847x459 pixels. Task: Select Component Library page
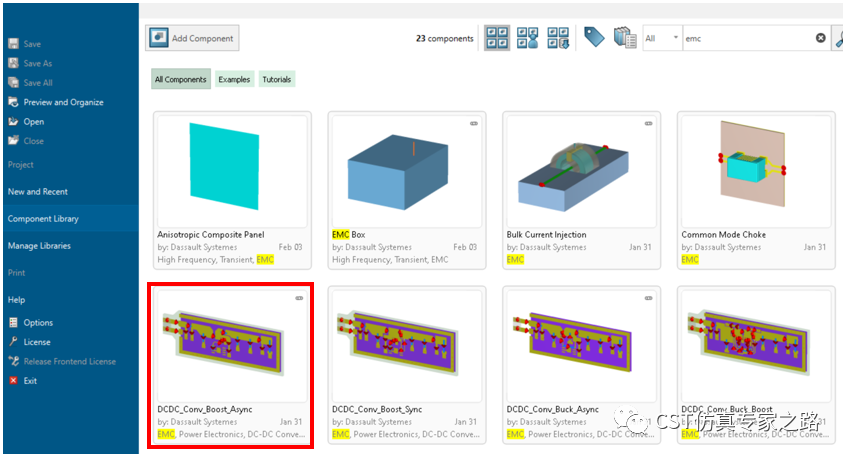71,219
